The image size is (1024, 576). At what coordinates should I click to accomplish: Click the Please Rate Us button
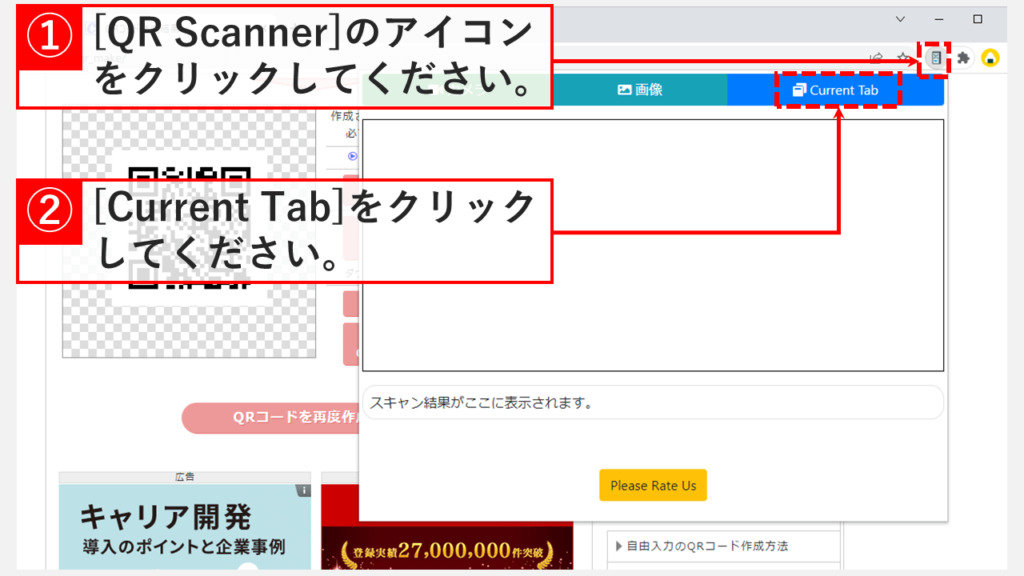click(653, 485)
